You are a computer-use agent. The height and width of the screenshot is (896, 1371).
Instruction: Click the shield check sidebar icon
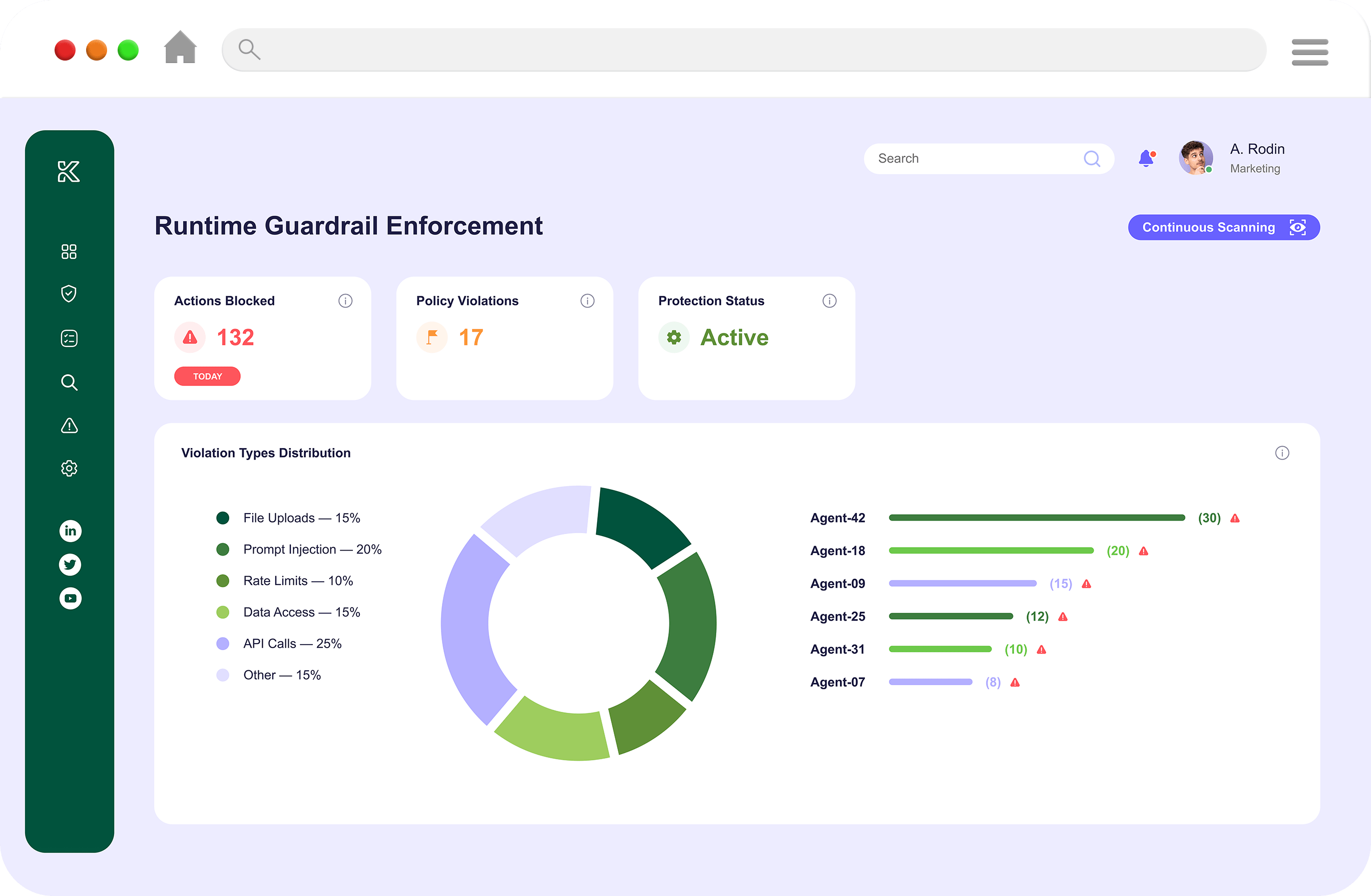[69, 294]
